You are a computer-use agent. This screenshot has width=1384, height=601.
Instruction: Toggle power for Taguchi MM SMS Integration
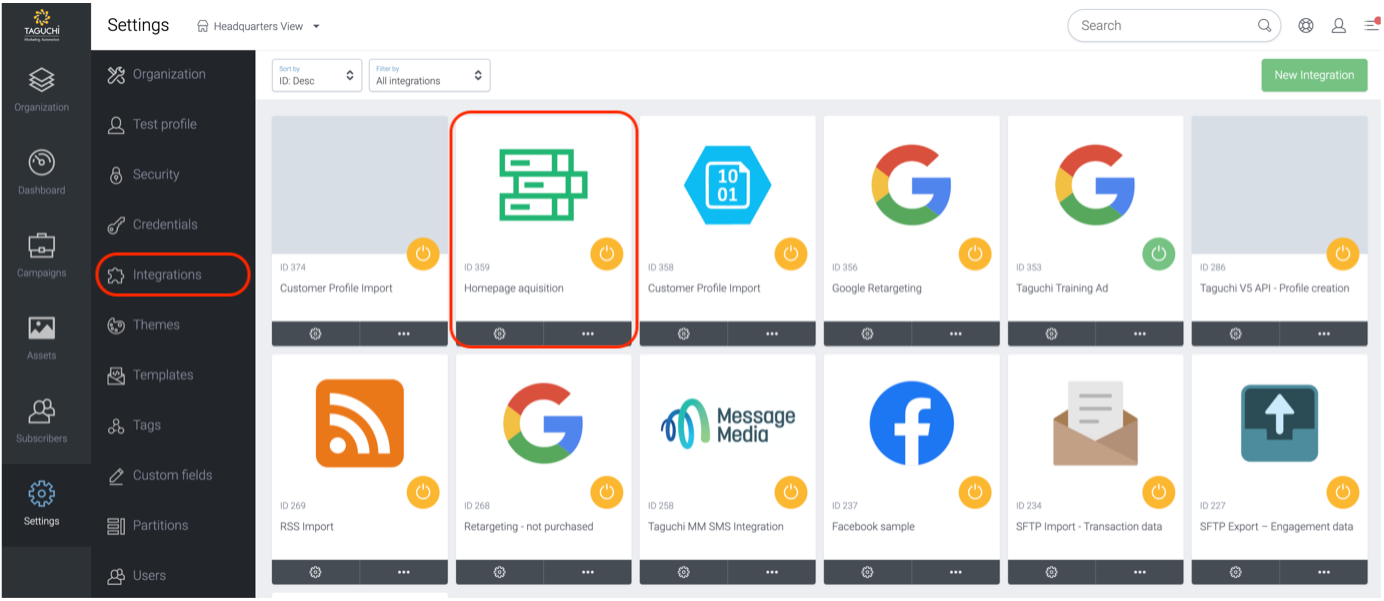[791, 492]
